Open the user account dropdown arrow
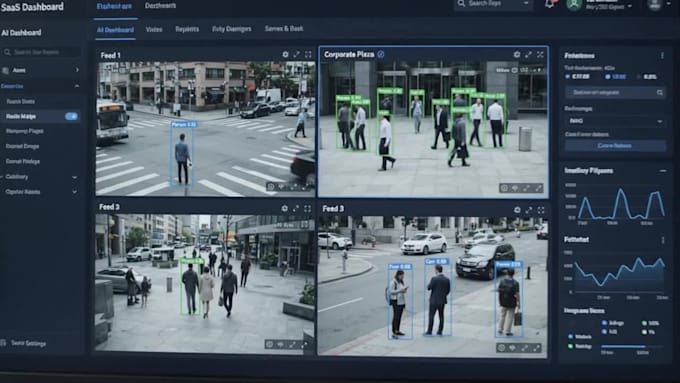The width and height of the screenshot is (680, 383). [630, 7]
